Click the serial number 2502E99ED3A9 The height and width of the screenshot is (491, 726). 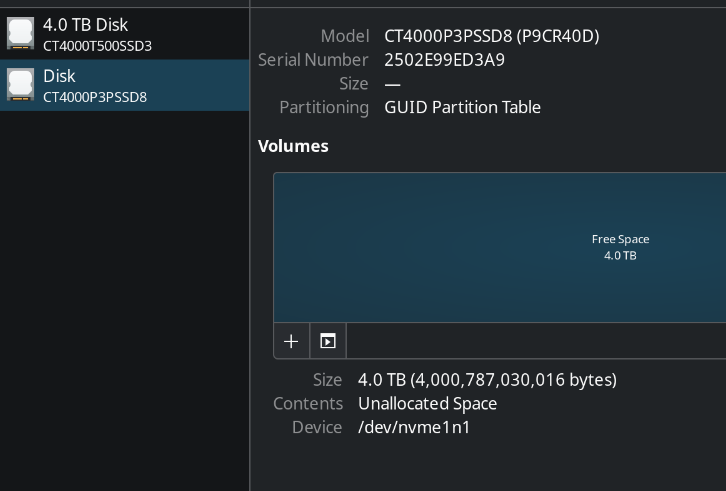(444, 60)
